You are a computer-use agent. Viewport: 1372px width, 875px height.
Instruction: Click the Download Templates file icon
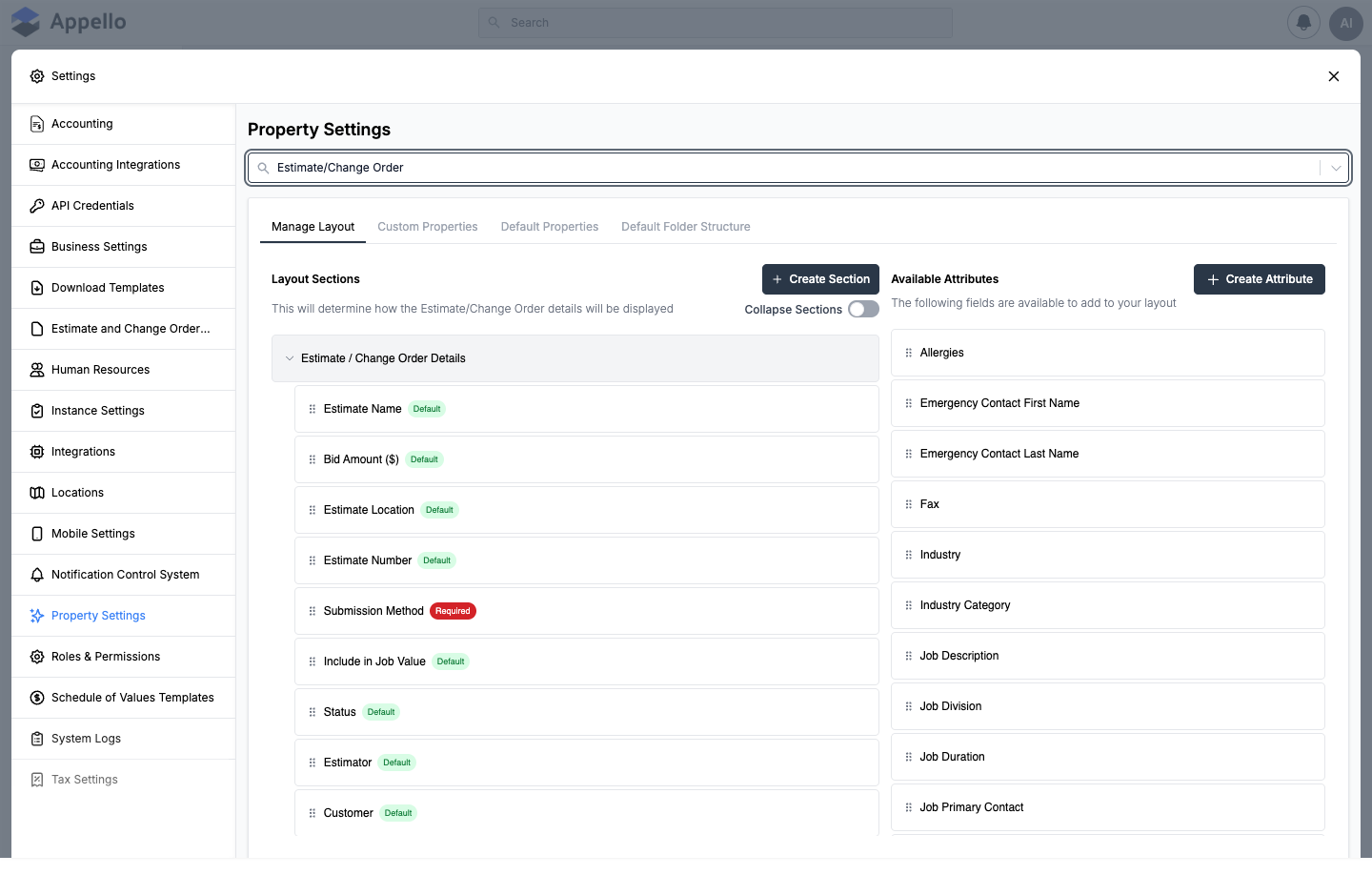pos(37,288)
